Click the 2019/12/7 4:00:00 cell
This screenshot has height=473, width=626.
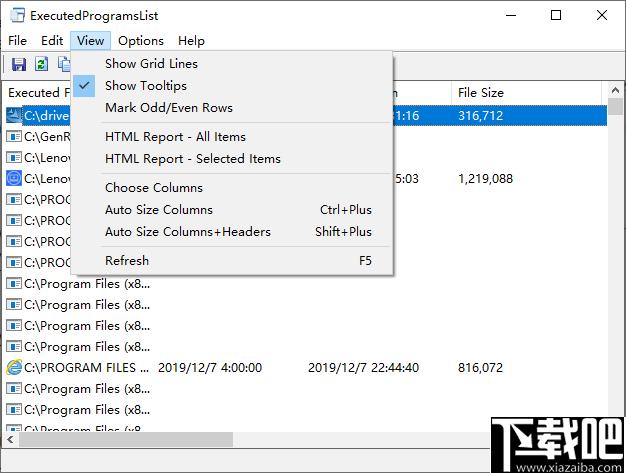210,367
